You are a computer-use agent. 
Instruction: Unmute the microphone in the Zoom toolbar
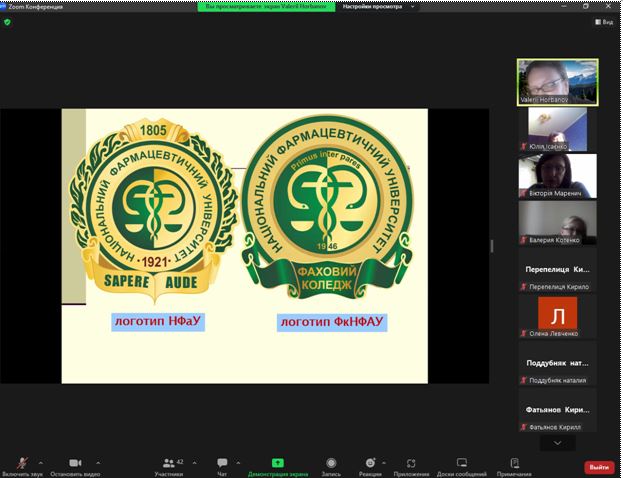[x=22, y=463]
